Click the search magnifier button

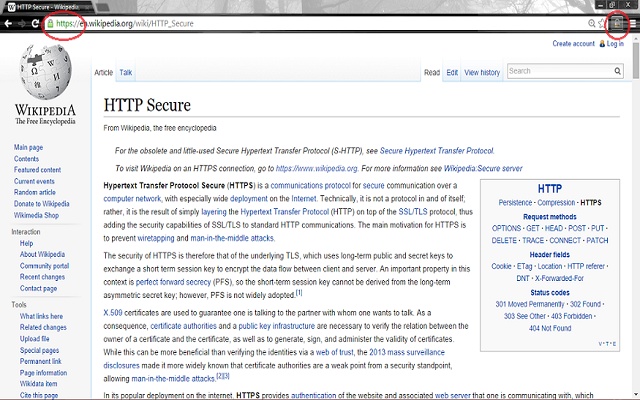[x=618, y=71]
